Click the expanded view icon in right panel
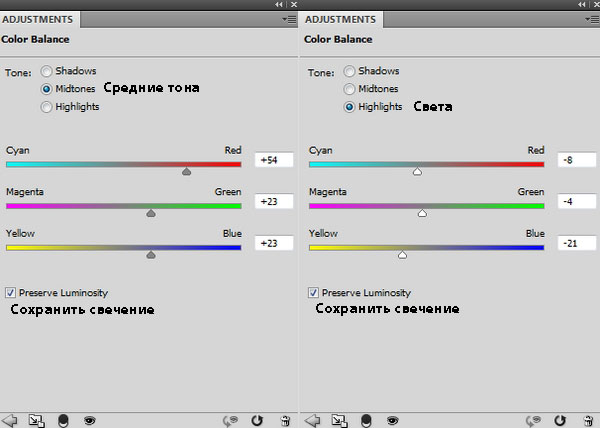This screenshot has width=600, height=428. (x=340, y=421)
